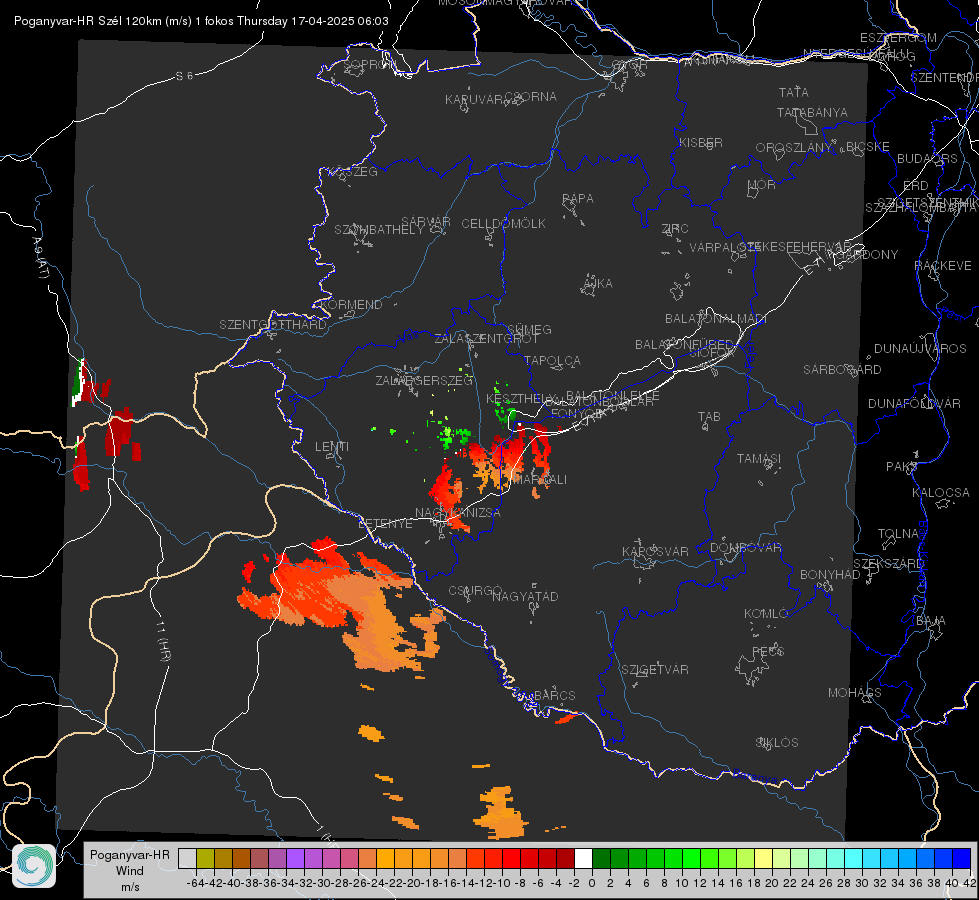Click the dark green swatch between 0 and 2
979x900 pixels.
pyautogui.click(x=601, y=858)
